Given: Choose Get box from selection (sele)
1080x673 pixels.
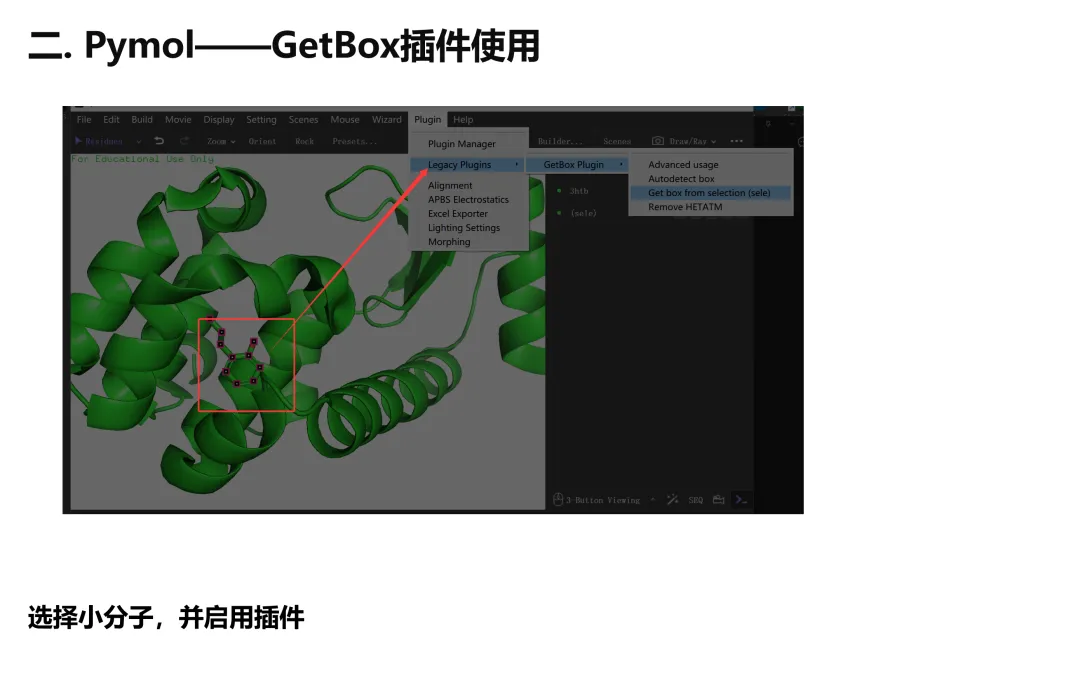Looking at the screenshot, I should click(x=710, y=193).
